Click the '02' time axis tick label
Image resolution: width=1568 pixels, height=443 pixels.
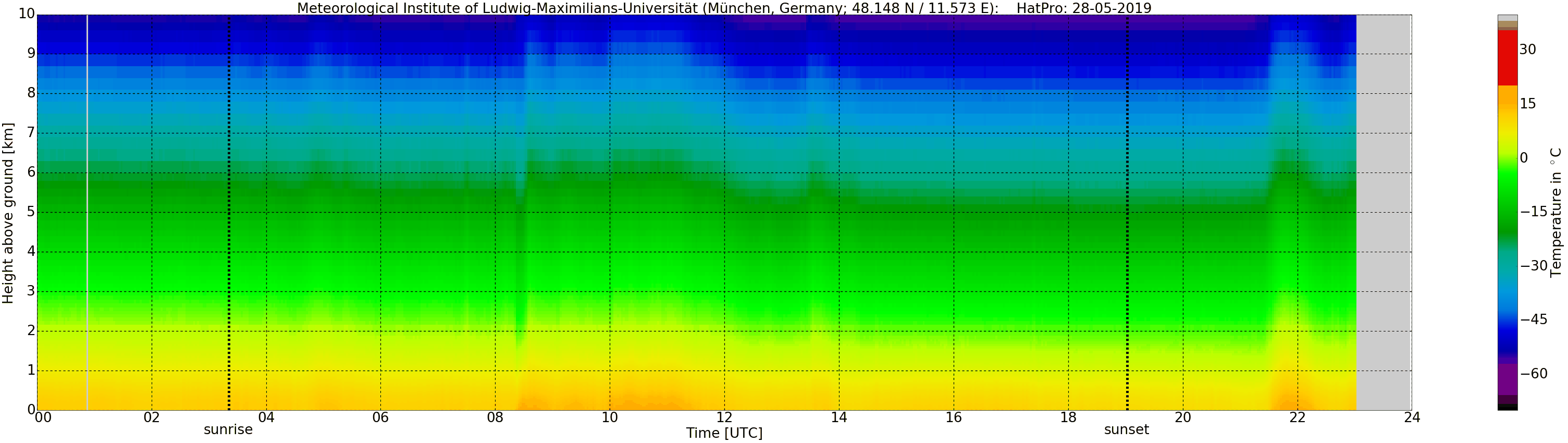(152, 417)
